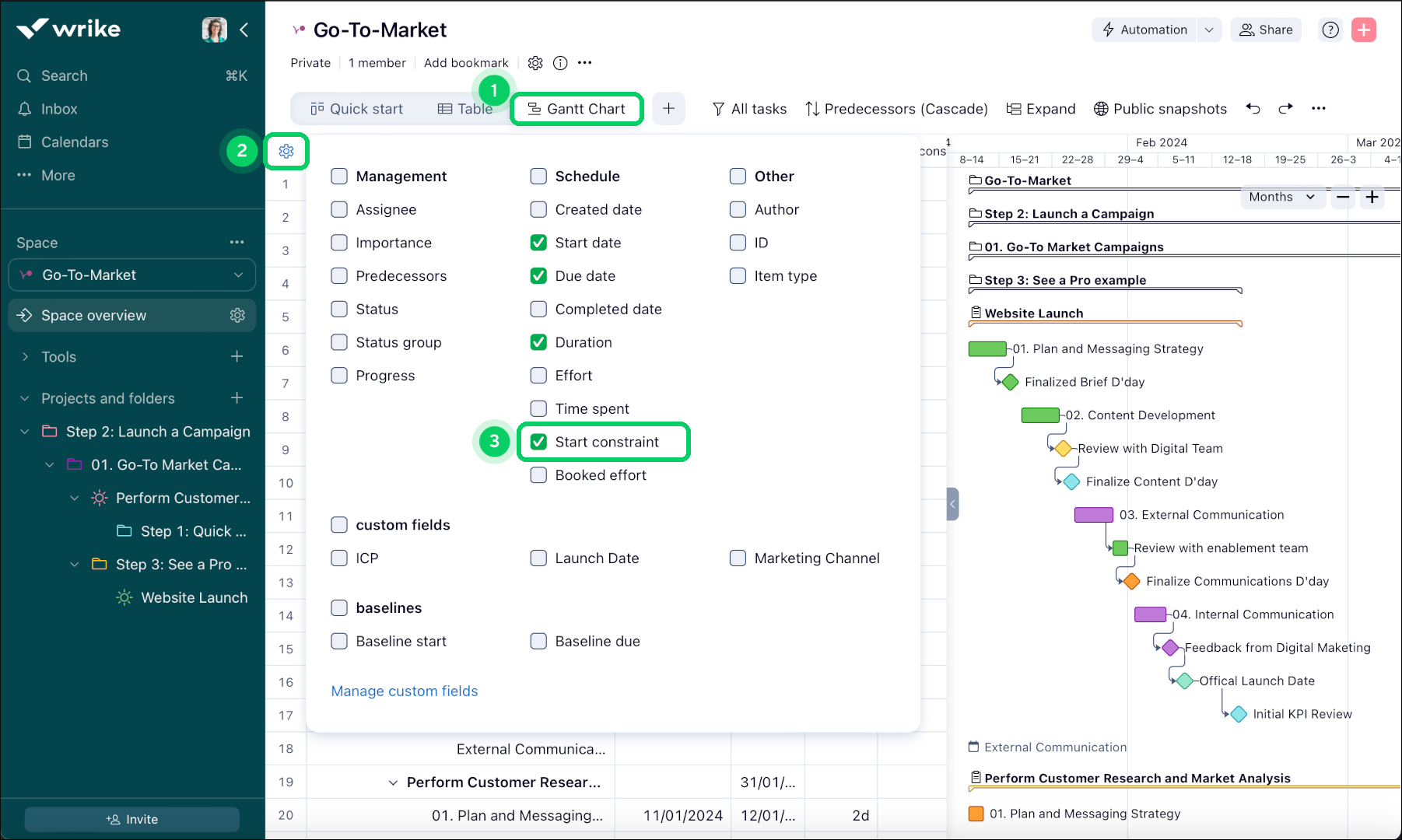Click the undo arrow icon in toolbar
Viewport: 1402px width, 840px height.
tap(1253, 108)
